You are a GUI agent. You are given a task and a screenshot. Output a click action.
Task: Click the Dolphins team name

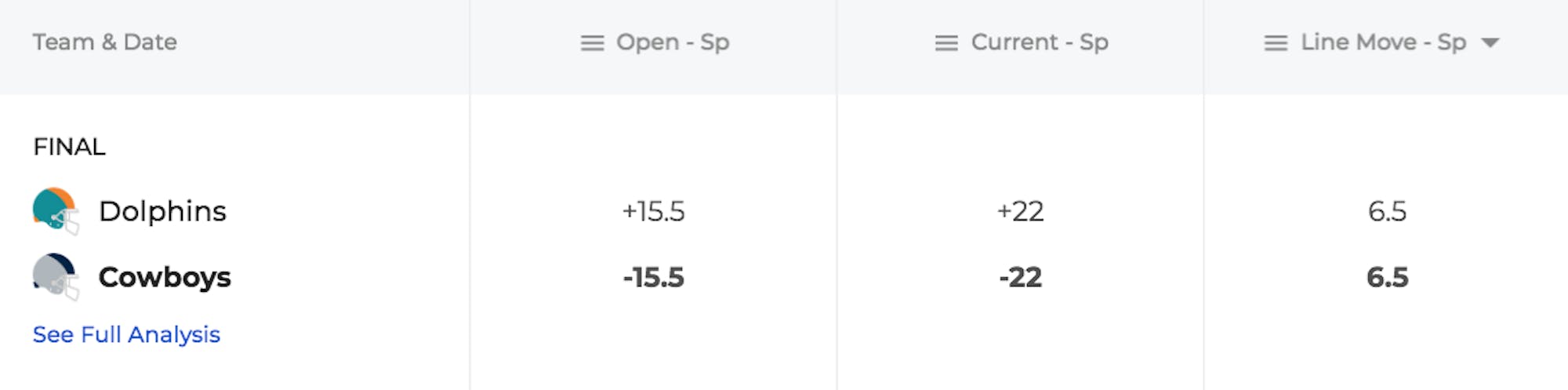coord(162,211)
